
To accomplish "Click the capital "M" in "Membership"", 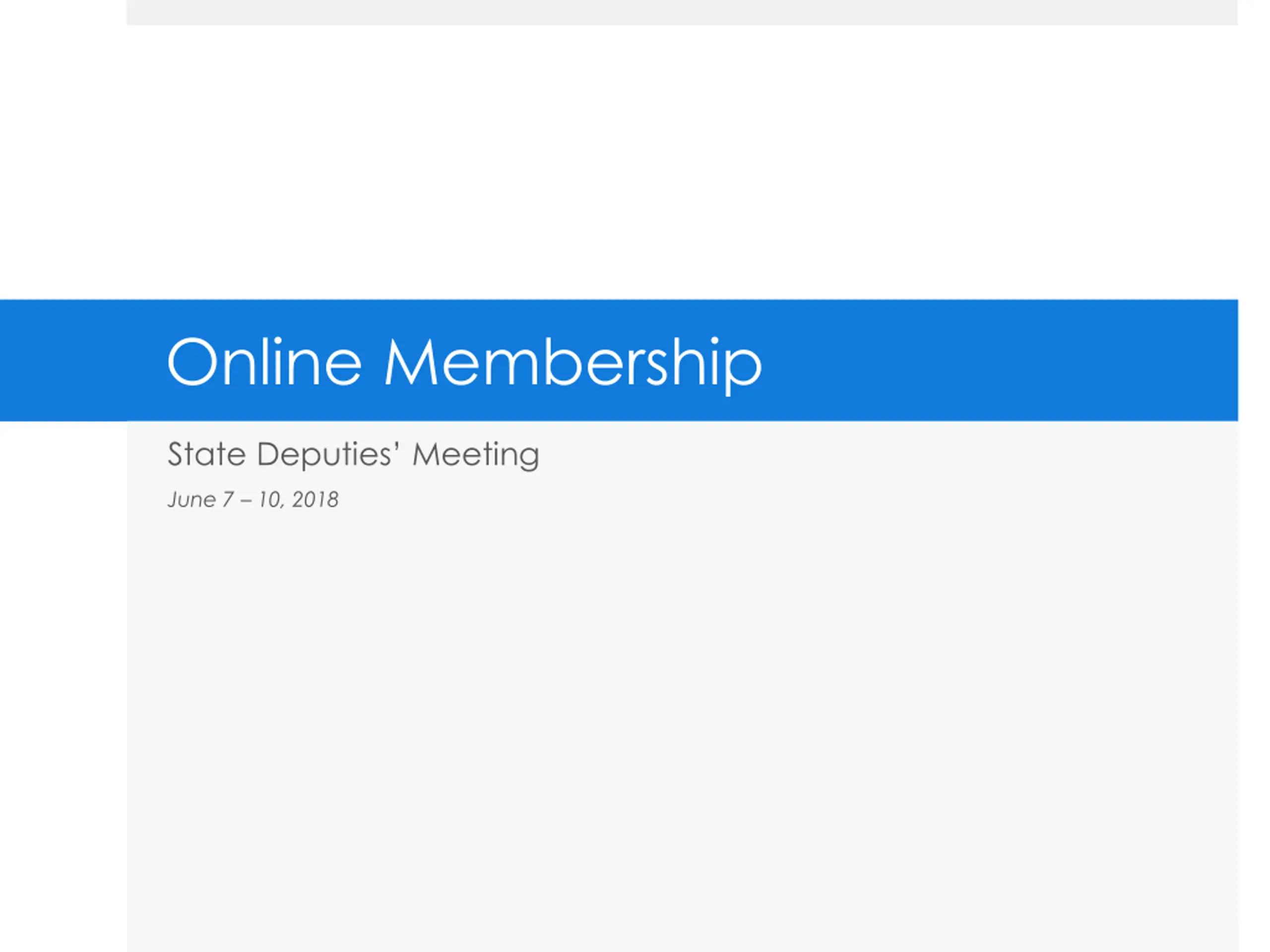I will click(409, 362).
